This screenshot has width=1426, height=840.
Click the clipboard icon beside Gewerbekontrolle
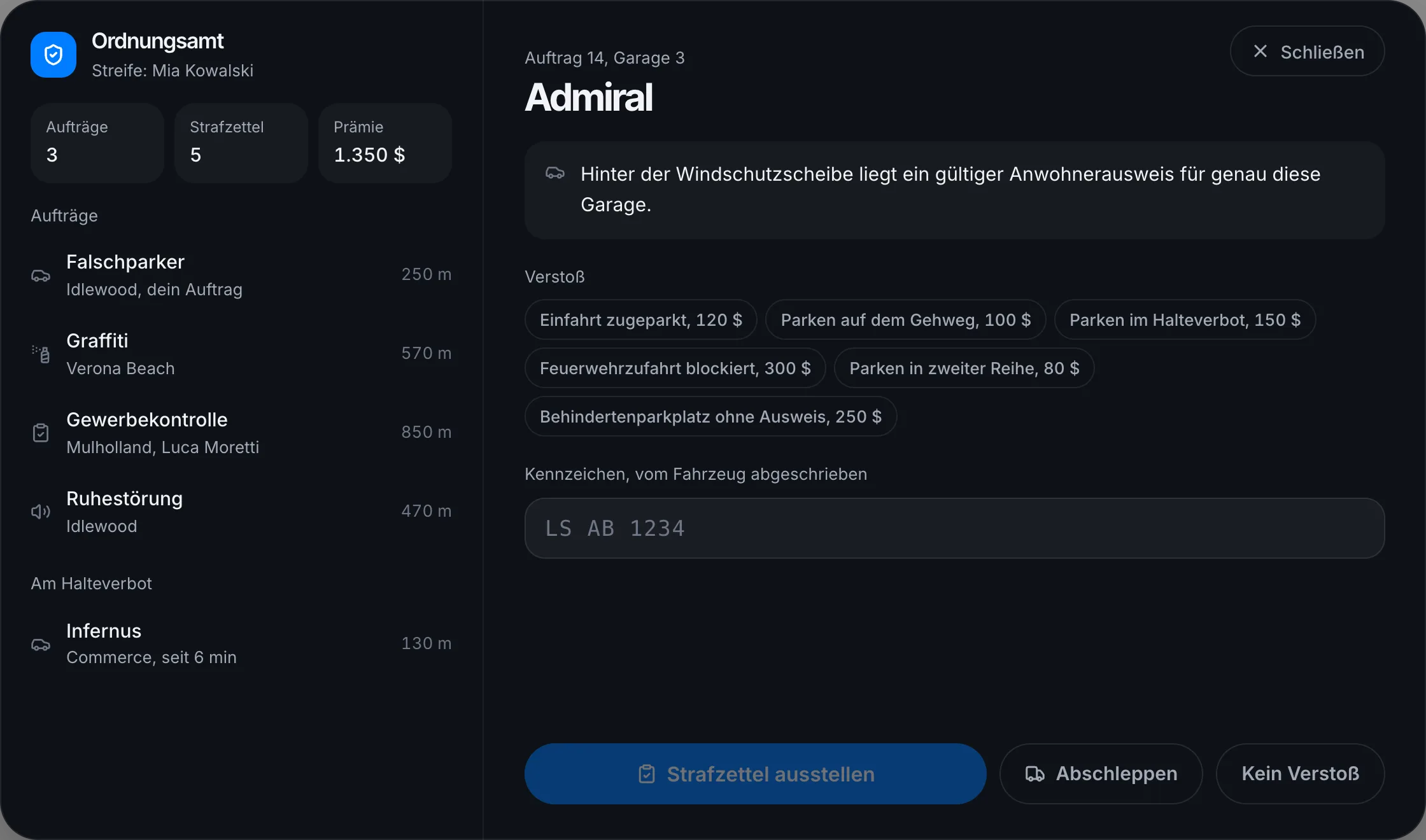41,433
